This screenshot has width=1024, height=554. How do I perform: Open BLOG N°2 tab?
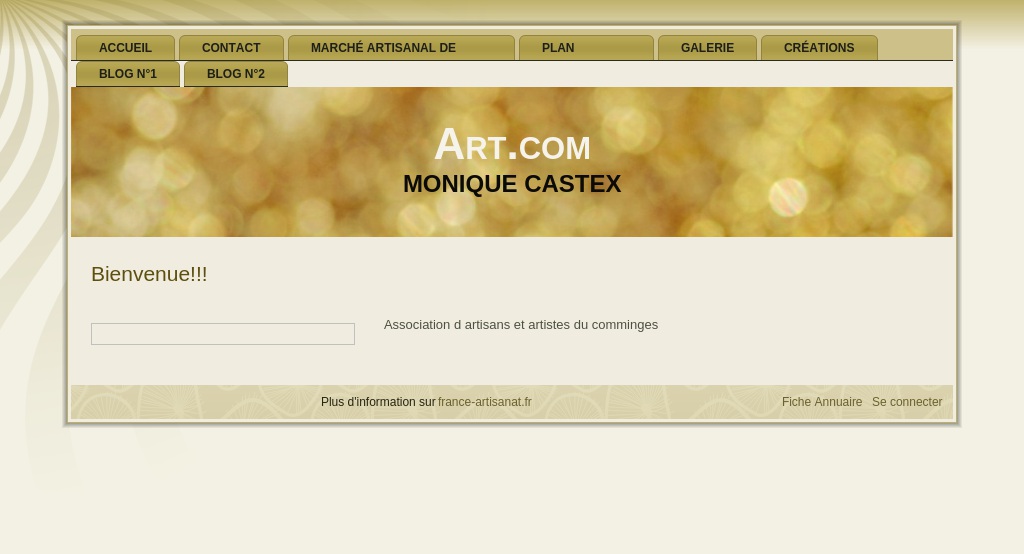click(x=236, y=74)
